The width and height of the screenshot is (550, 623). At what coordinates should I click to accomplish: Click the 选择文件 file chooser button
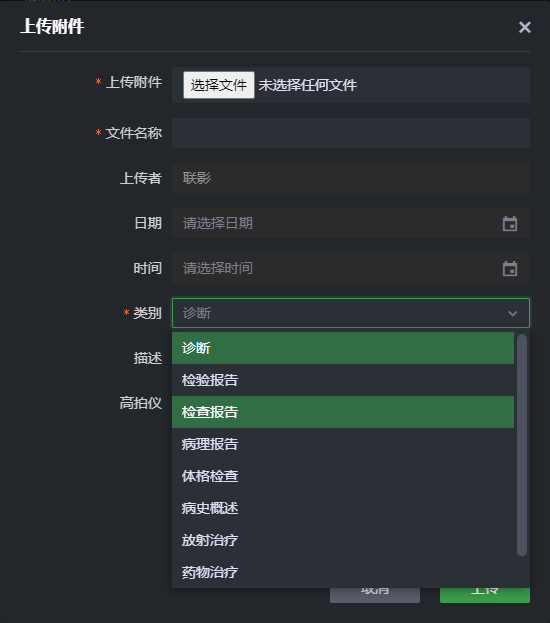coord(219,85)
